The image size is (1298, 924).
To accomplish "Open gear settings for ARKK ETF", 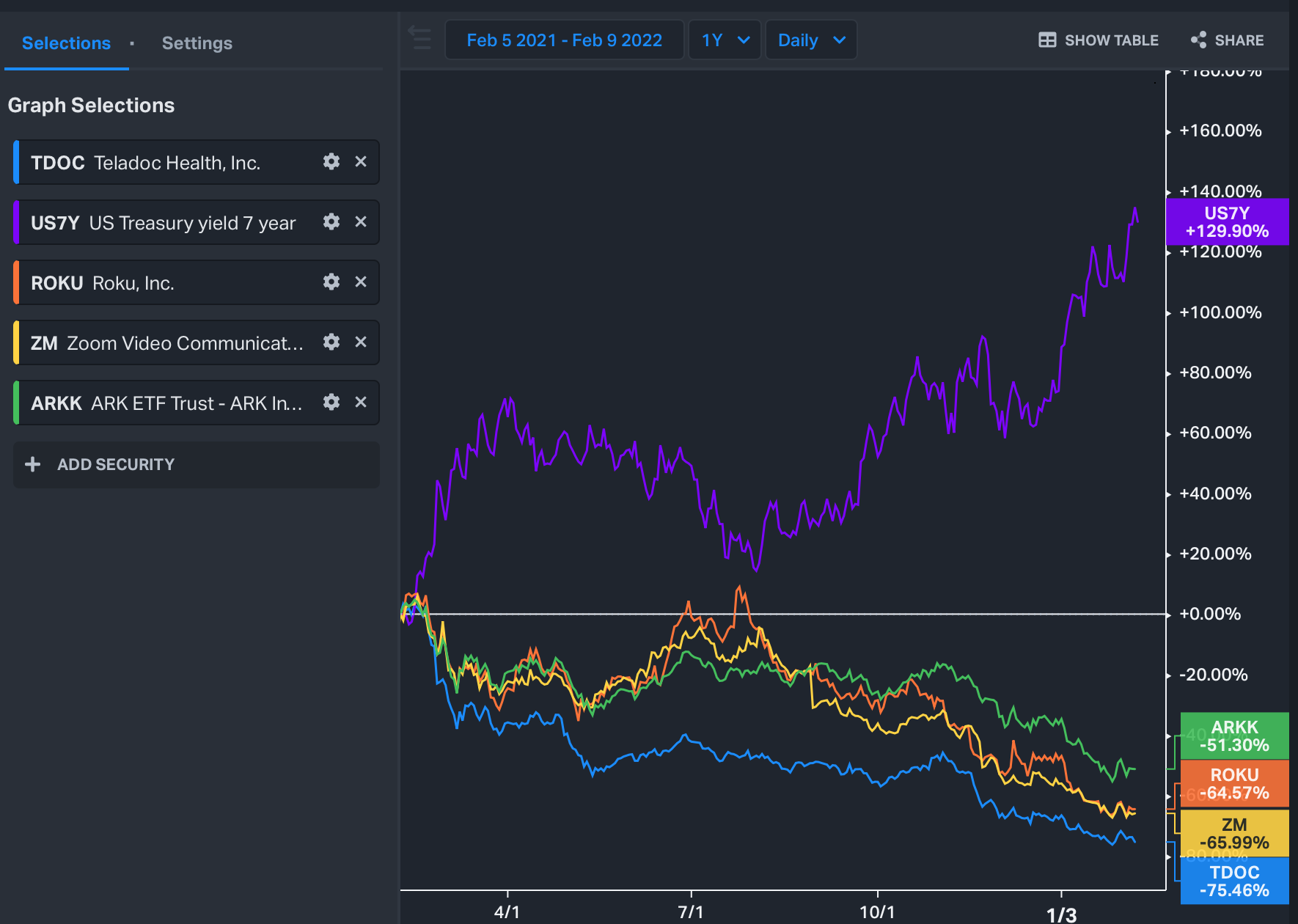I will [331, 402].
